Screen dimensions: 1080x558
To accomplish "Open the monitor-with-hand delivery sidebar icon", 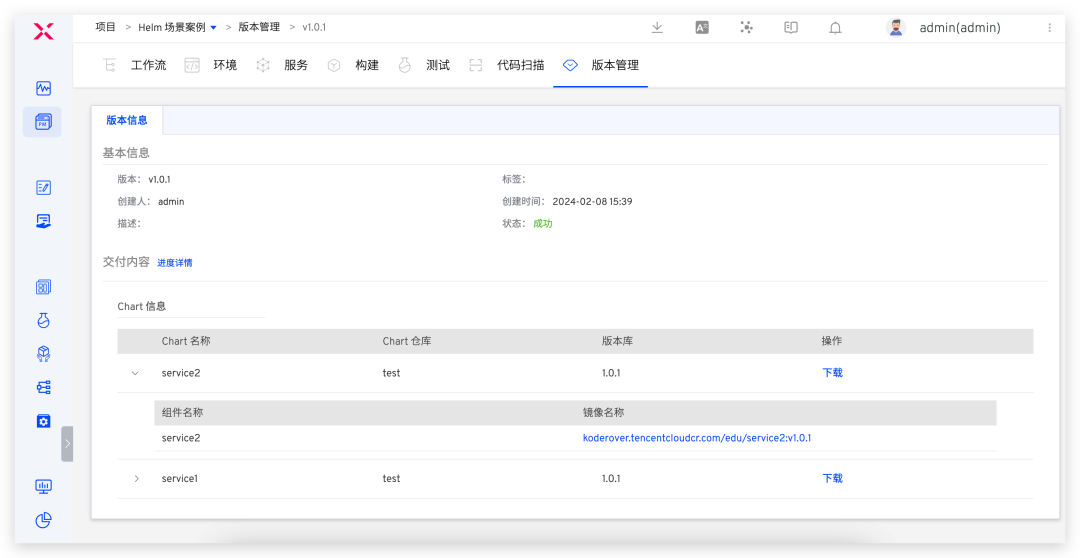I will 43,221.
